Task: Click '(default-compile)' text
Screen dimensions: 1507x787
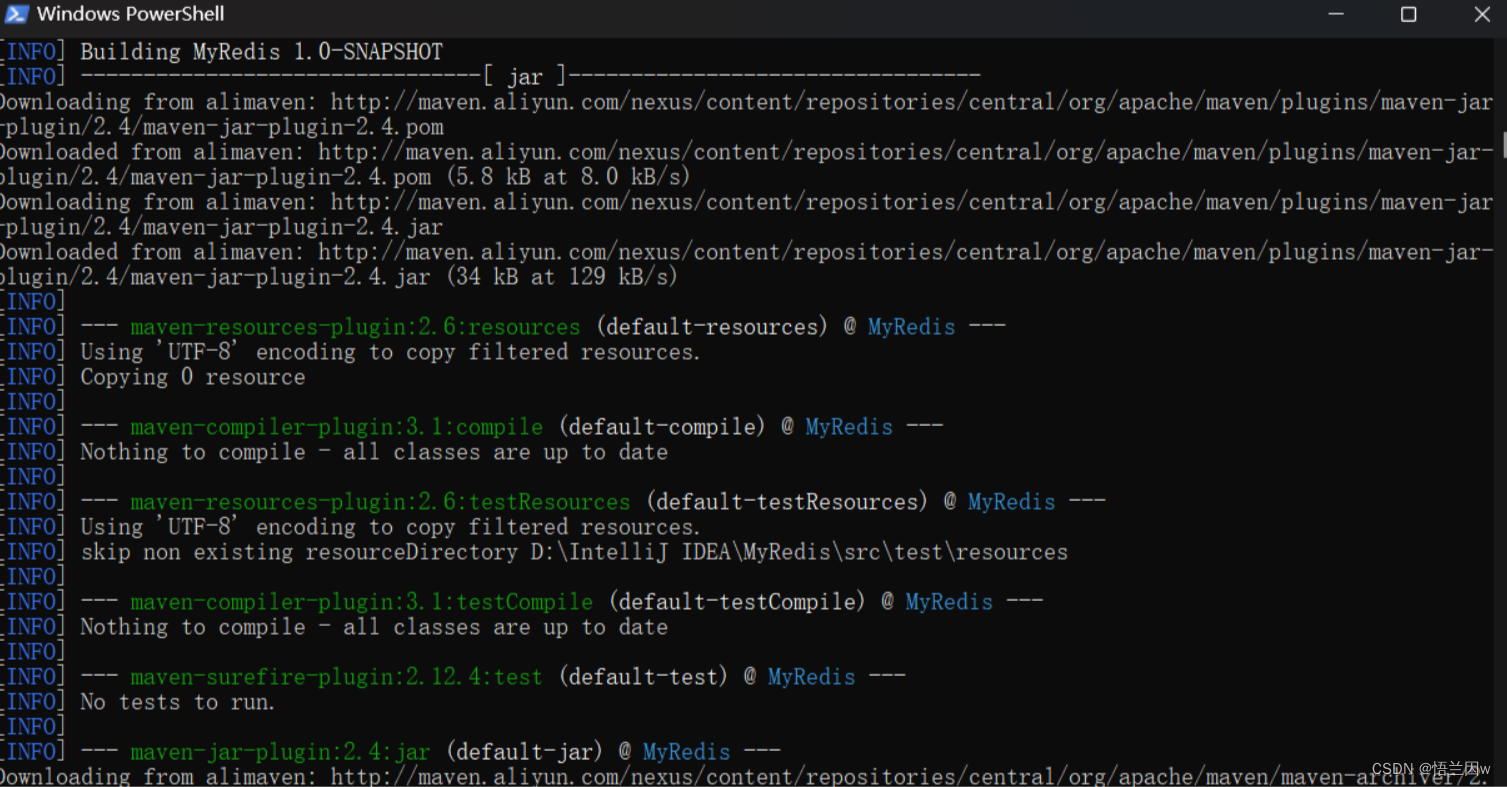Action: click(x=662, y=427)
